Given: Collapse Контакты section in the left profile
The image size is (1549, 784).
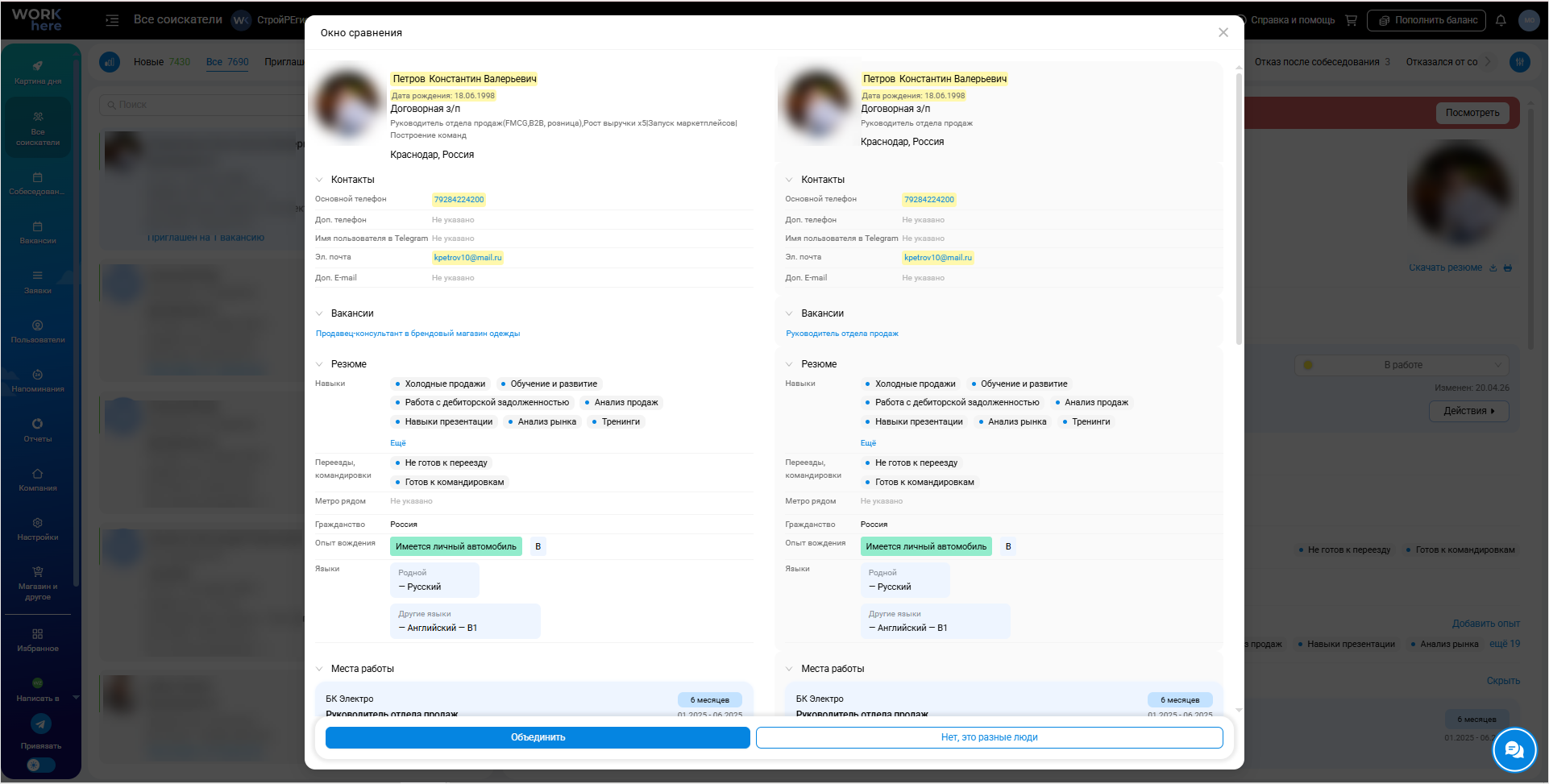Looking at the screenshot, I should click(x=319, y=180).
